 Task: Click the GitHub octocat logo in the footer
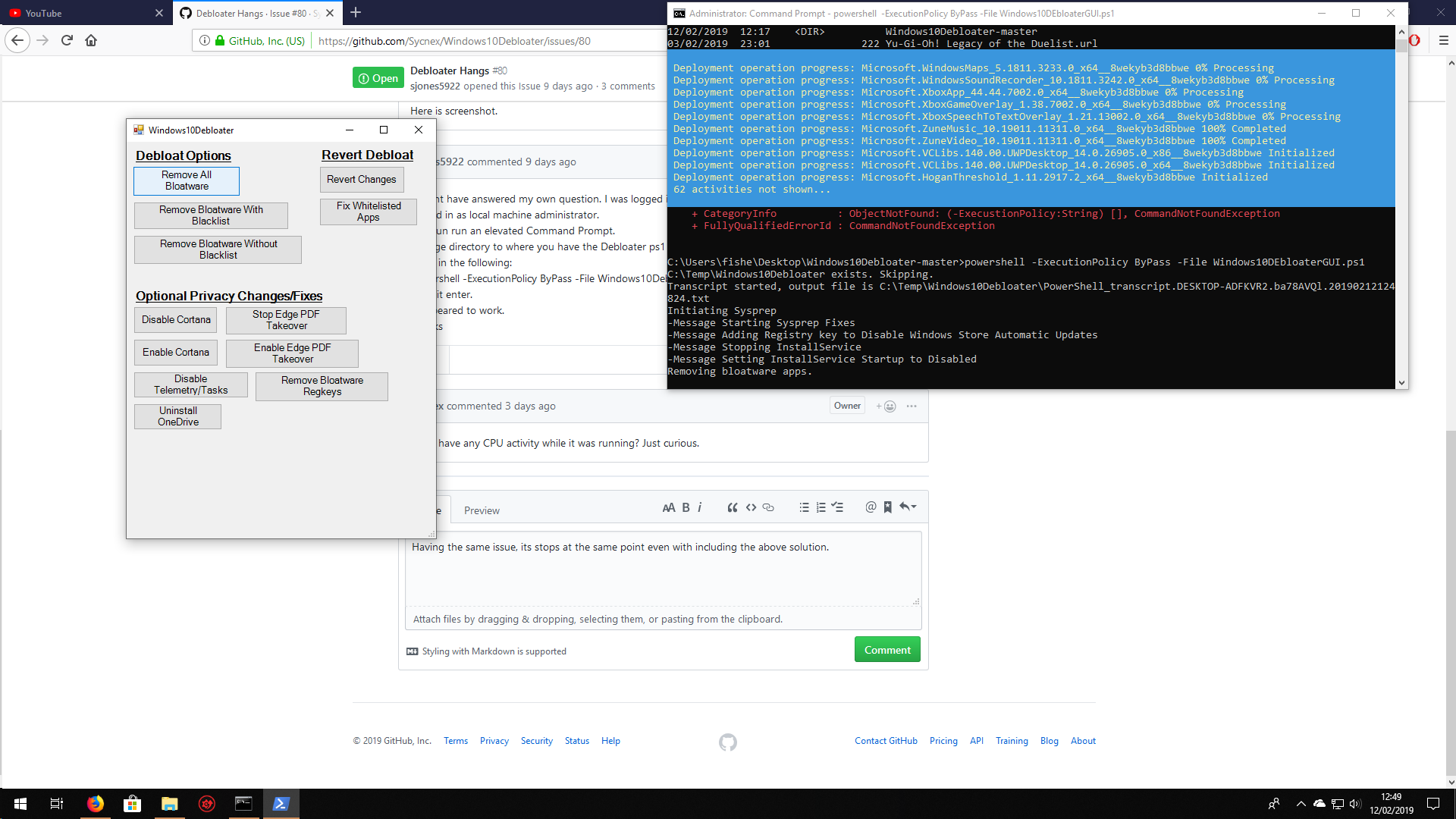pyautogui.click(x=728, y=742)
